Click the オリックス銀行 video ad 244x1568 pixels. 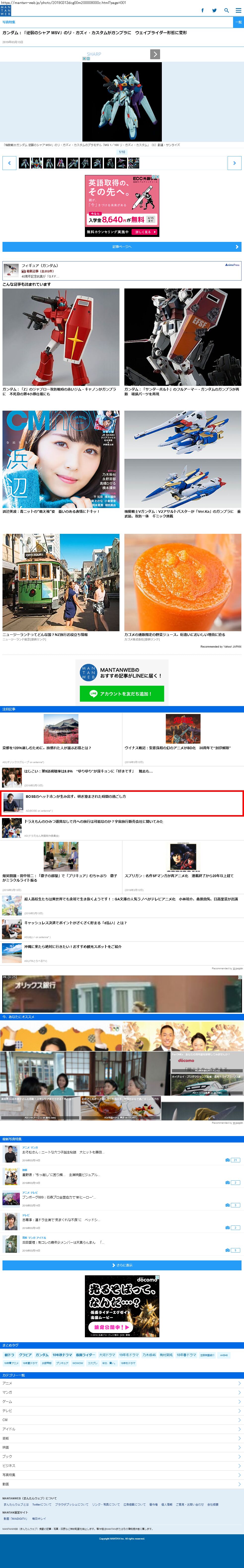[122, 994]
